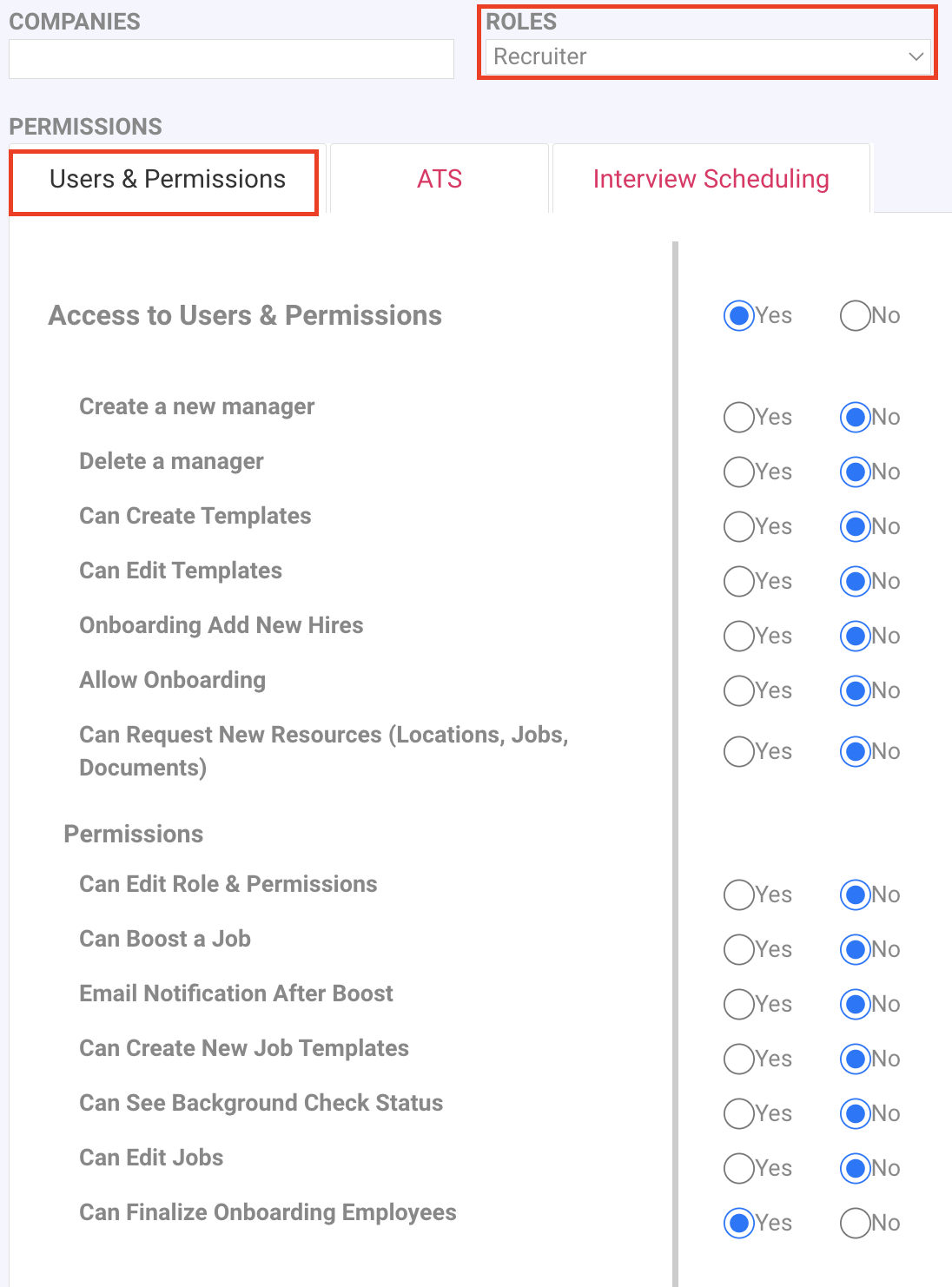Pick Yes for Onboarding Add New Hires
The height and width of the screenshot is (1287, 952).
738,637
